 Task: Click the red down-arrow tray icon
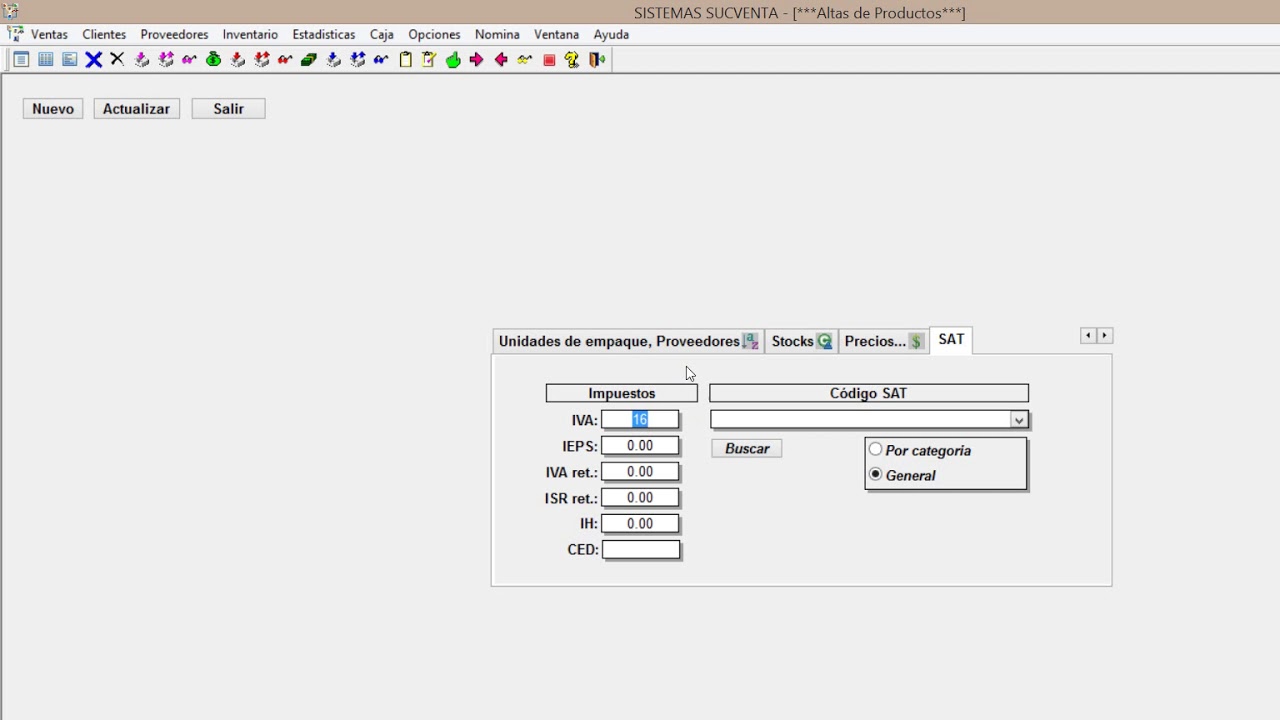237,60
